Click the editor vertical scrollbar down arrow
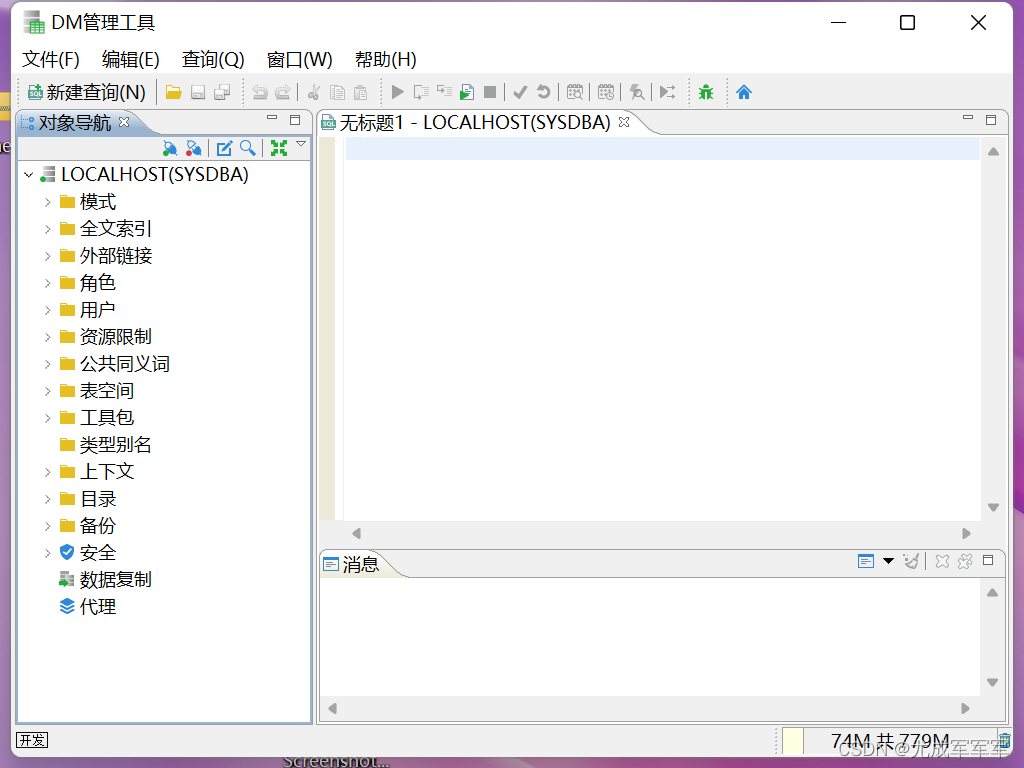Image resolution: width=1024 pixels, height=768 pixels. pyautogui.click(x=993, y=507)
